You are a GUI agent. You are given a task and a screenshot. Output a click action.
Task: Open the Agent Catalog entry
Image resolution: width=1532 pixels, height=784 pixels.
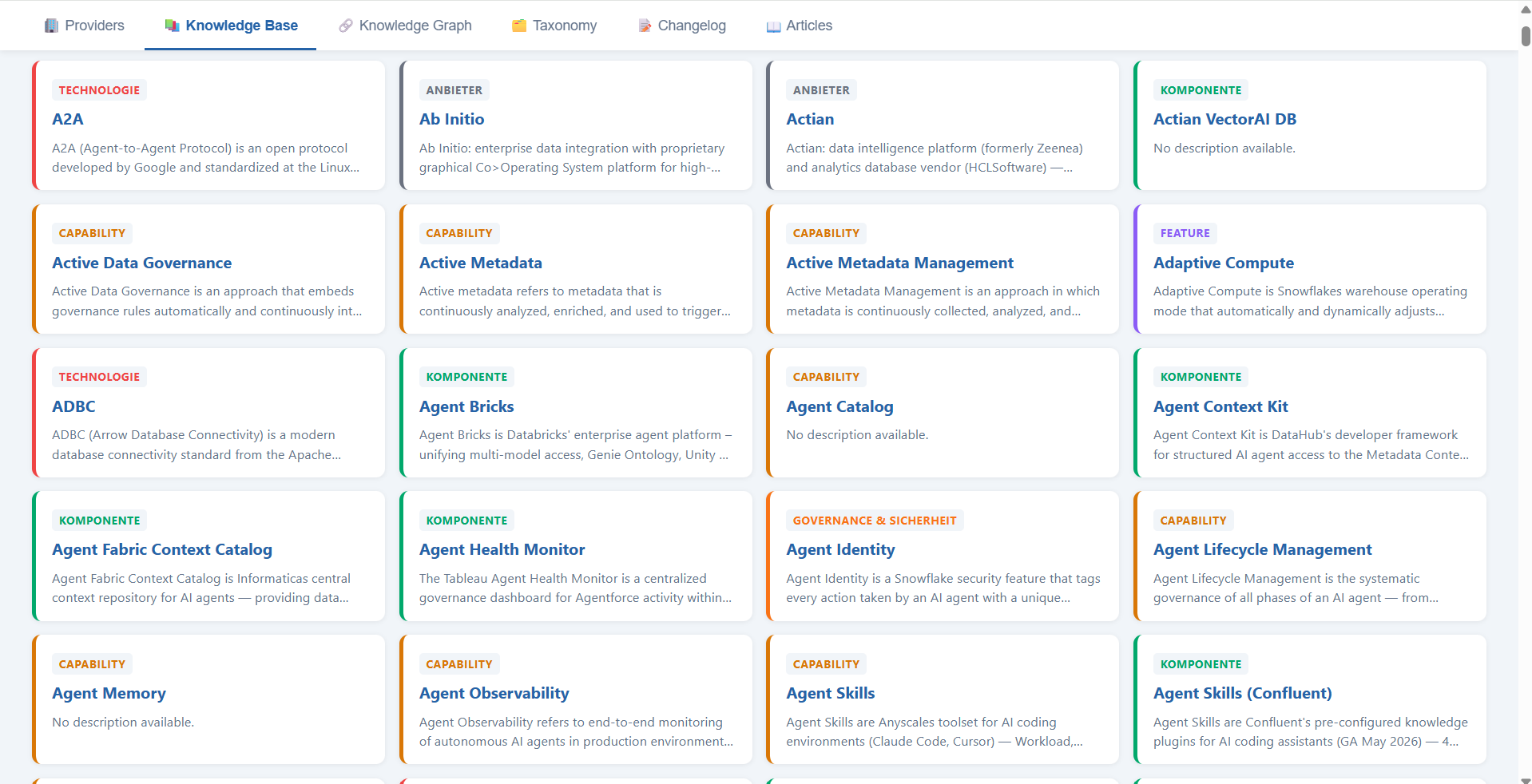(x=839, y=406)
